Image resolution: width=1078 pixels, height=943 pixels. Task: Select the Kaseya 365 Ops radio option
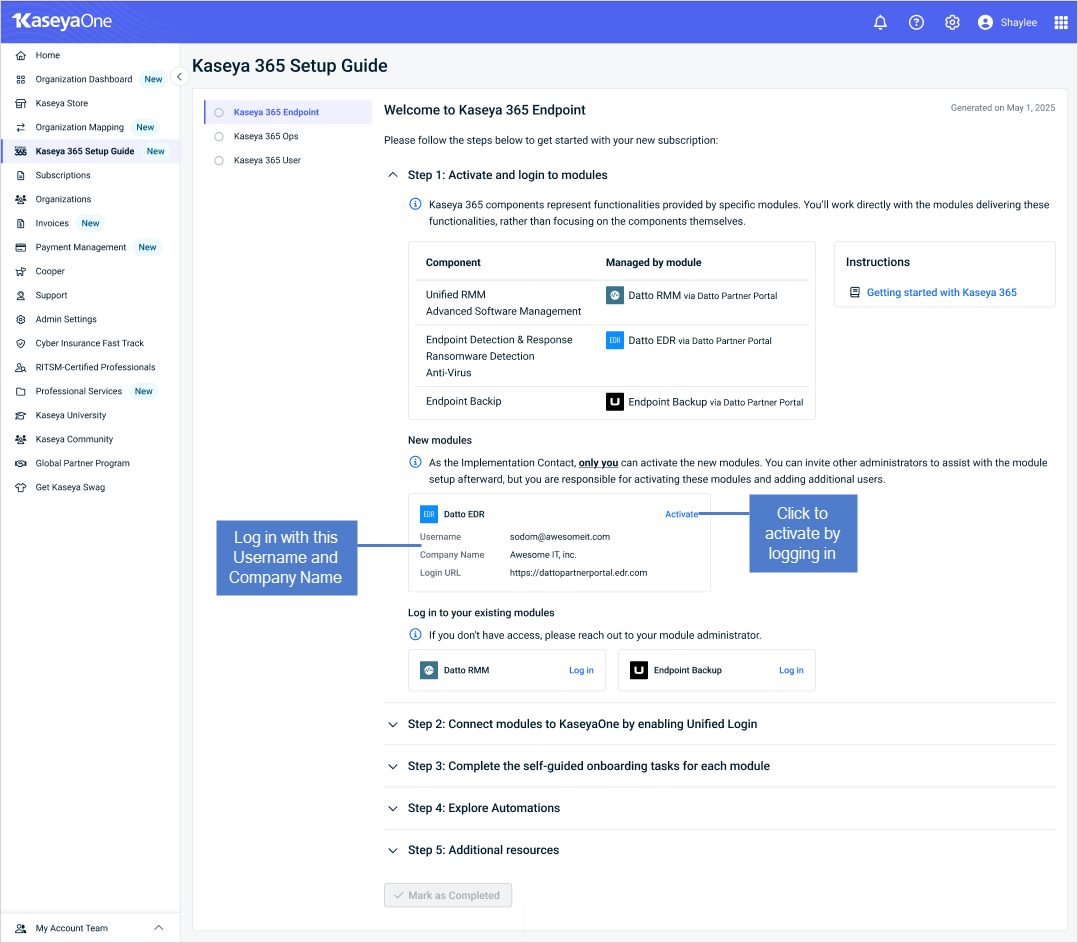click(219, 137)
